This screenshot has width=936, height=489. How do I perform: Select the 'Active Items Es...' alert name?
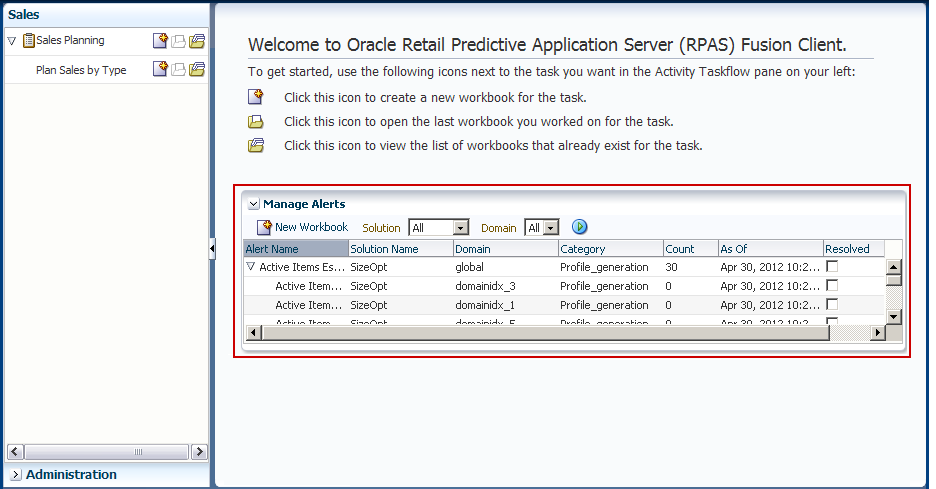tap(302, 267)
